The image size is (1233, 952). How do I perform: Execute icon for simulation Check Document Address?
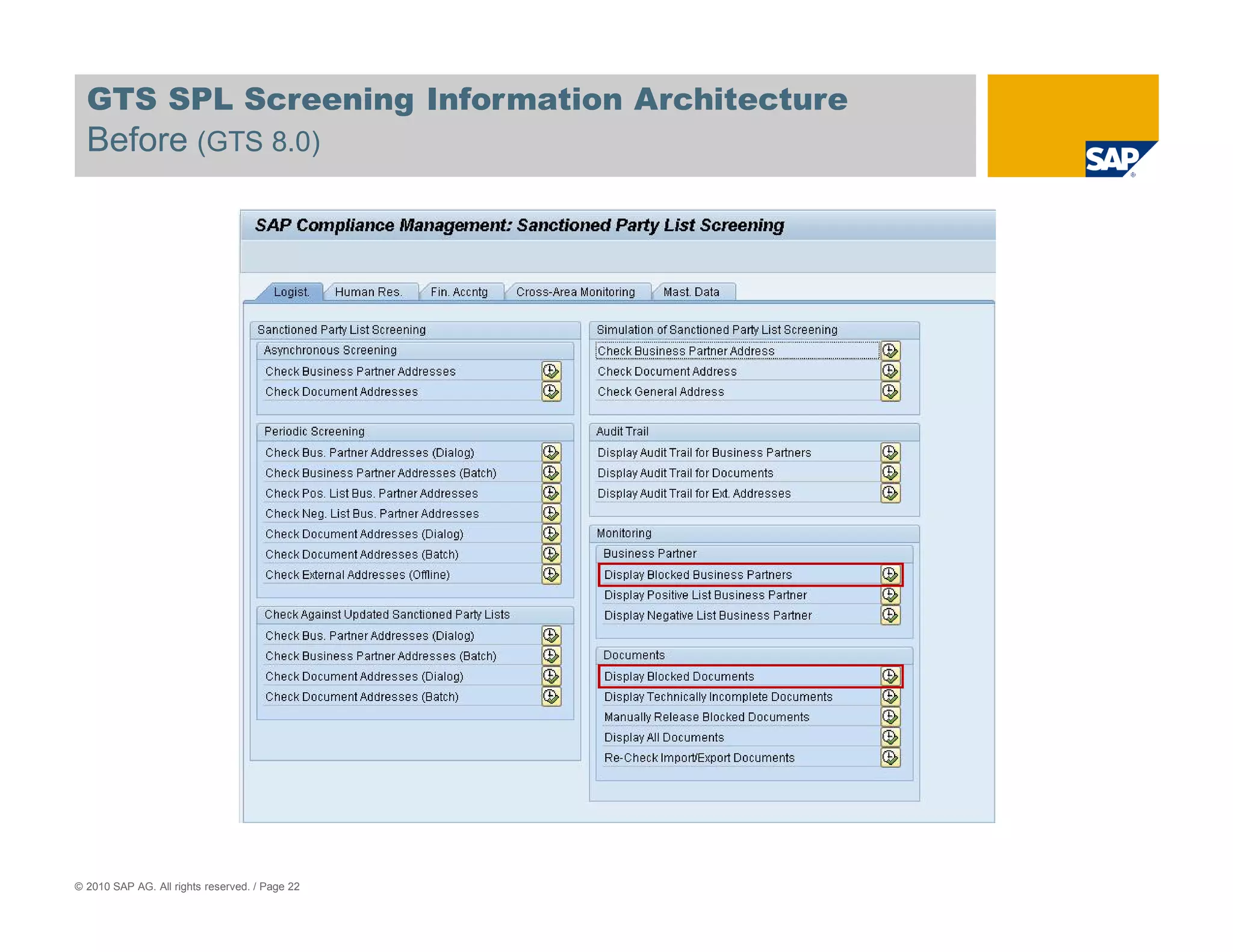click(x=890, y=371)
